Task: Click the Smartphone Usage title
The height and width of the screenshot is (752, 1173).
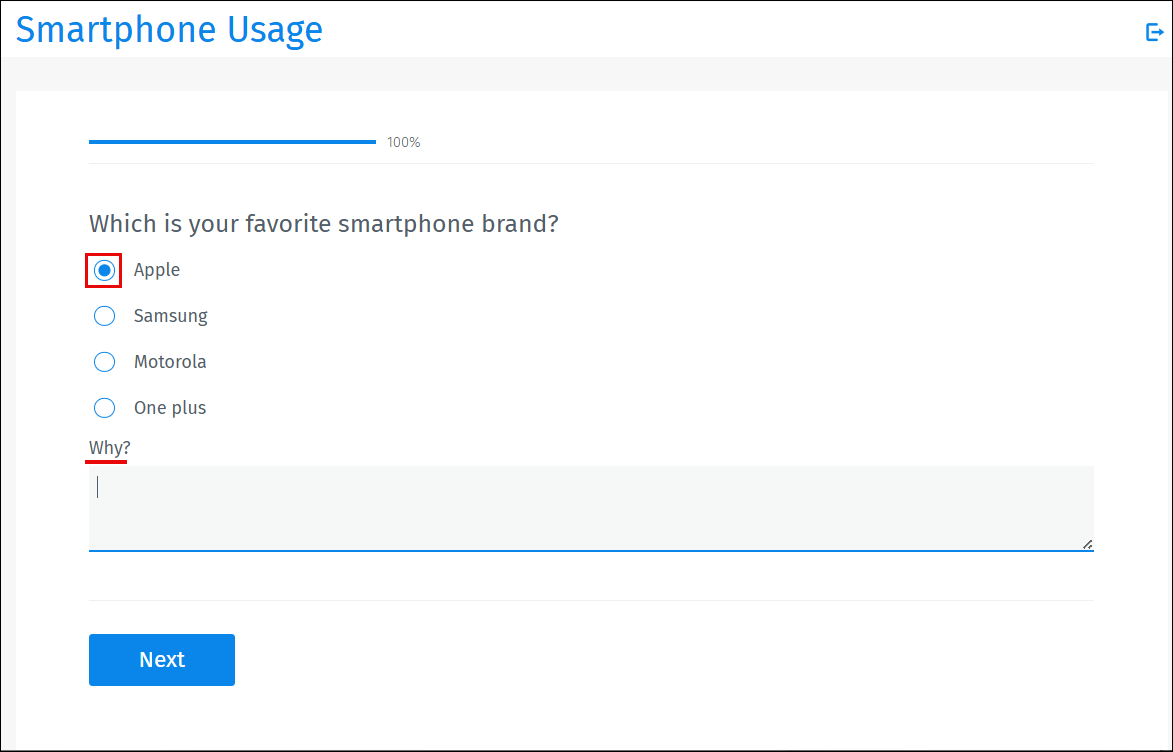Action: tap(168, 30)
